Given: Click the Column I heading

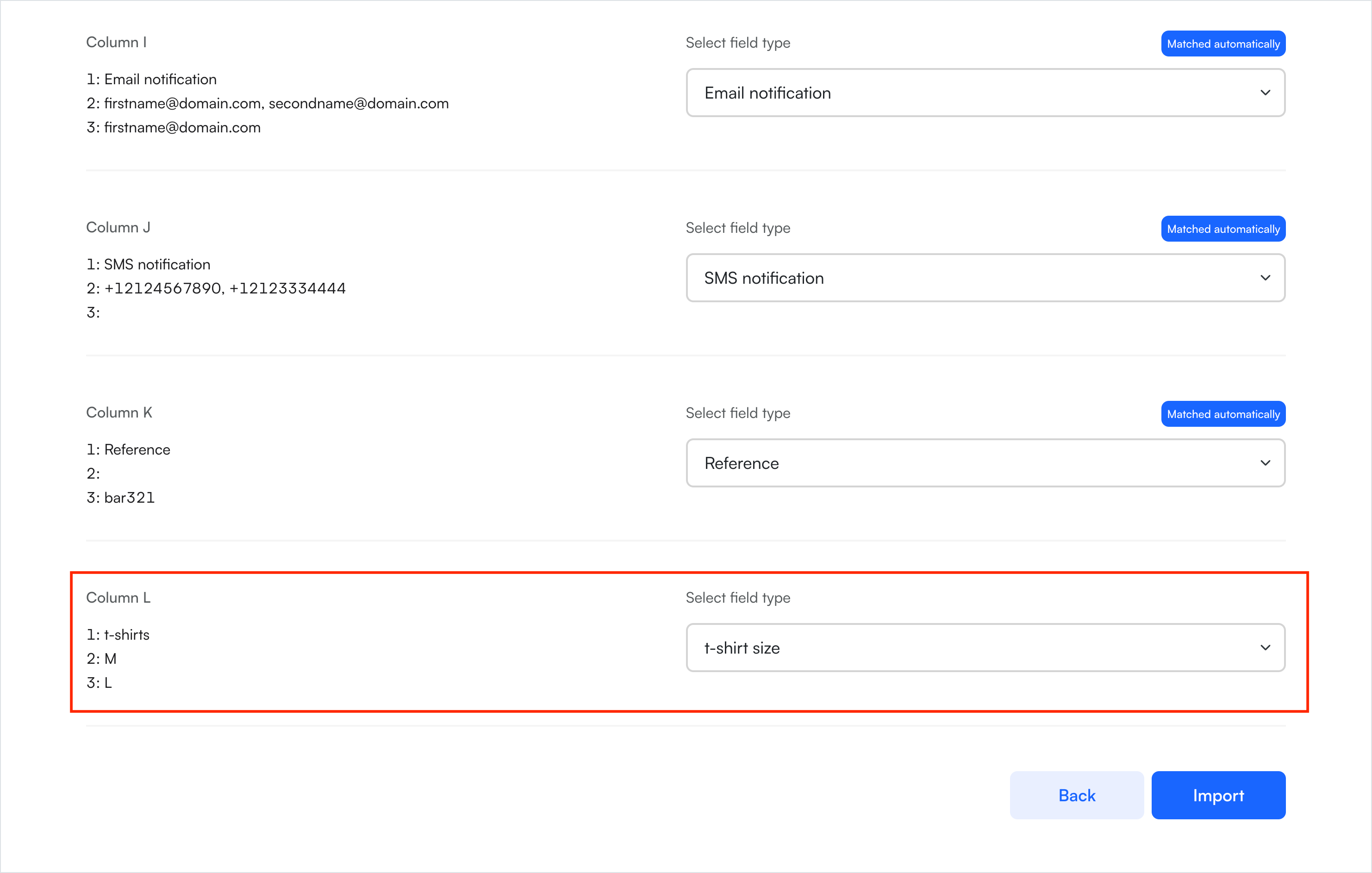Looking at the screenshot, I should (x=116, y=43).
